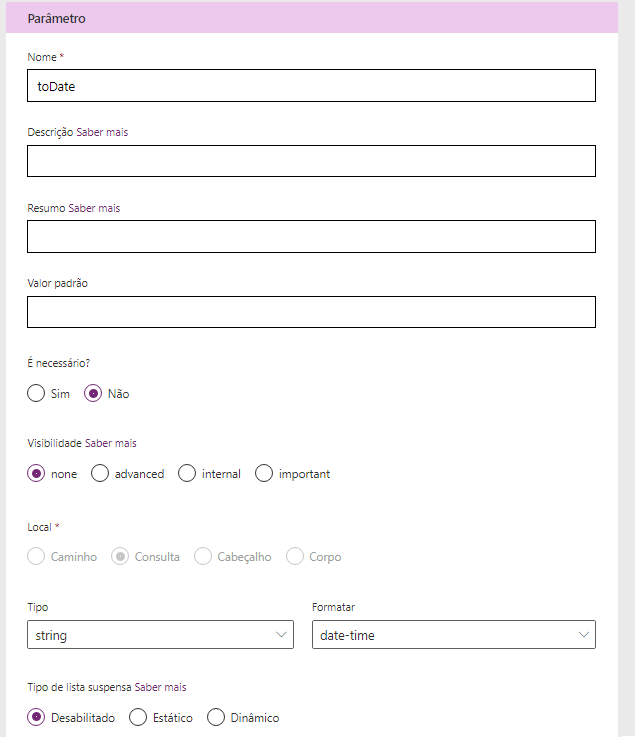Select Sim for É necessário
Viewport: 635px width, 737px height.
37,394
